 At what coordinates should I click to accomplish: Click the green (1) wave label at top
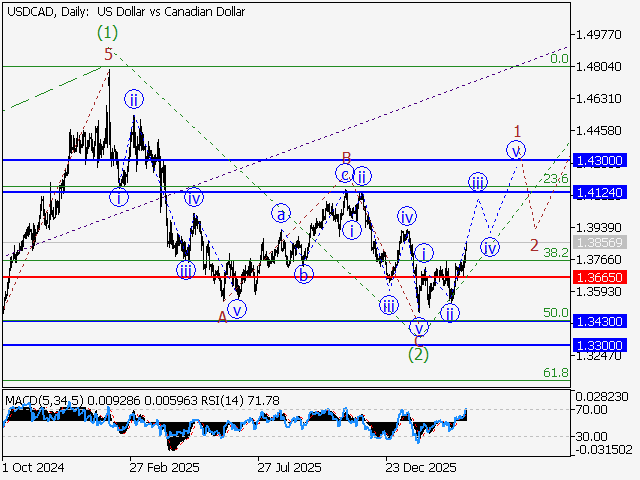point(108,33)
